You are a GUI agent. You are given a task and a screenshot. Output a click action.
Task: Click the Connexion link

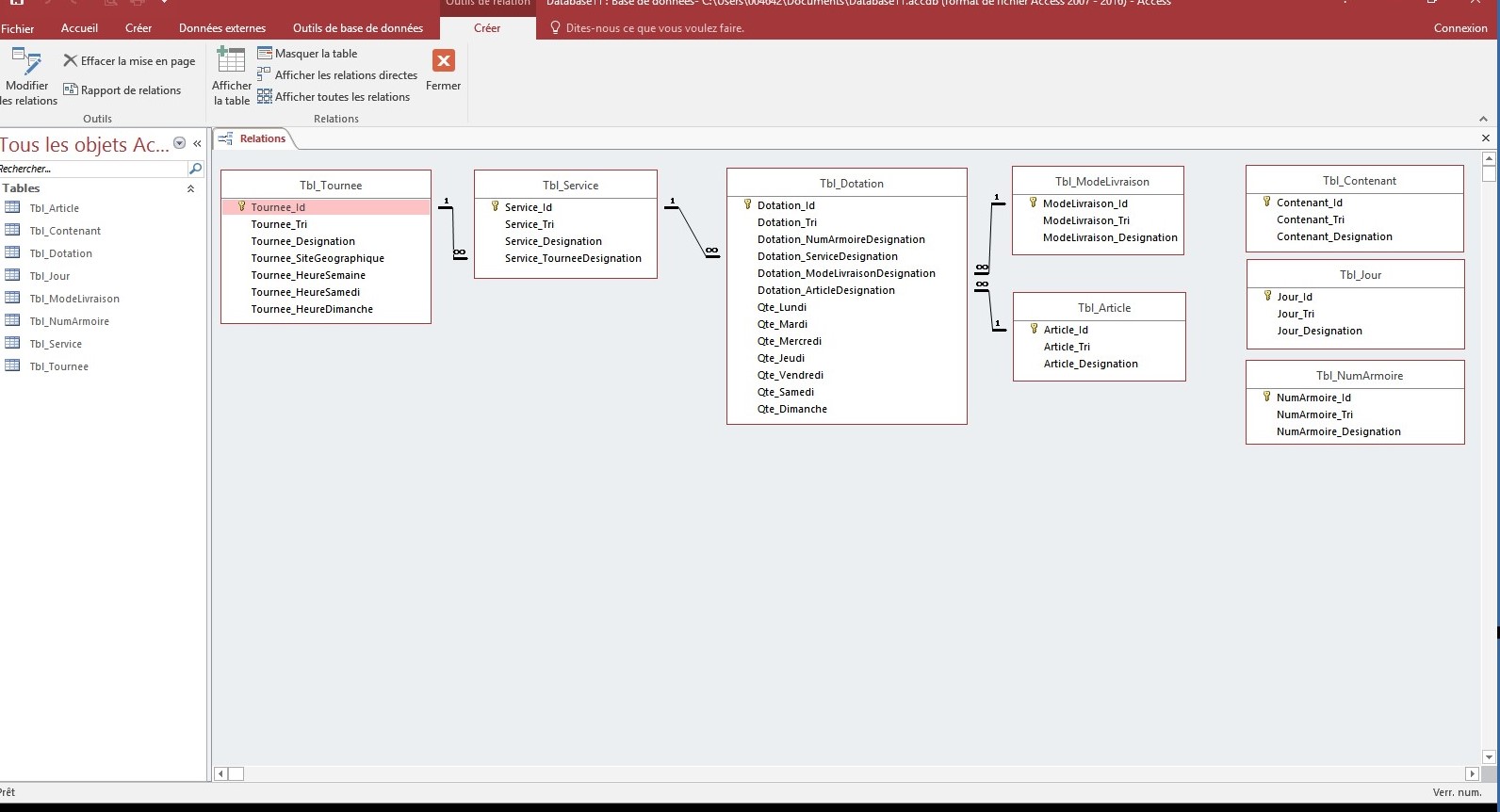(x=1460, y=28)
